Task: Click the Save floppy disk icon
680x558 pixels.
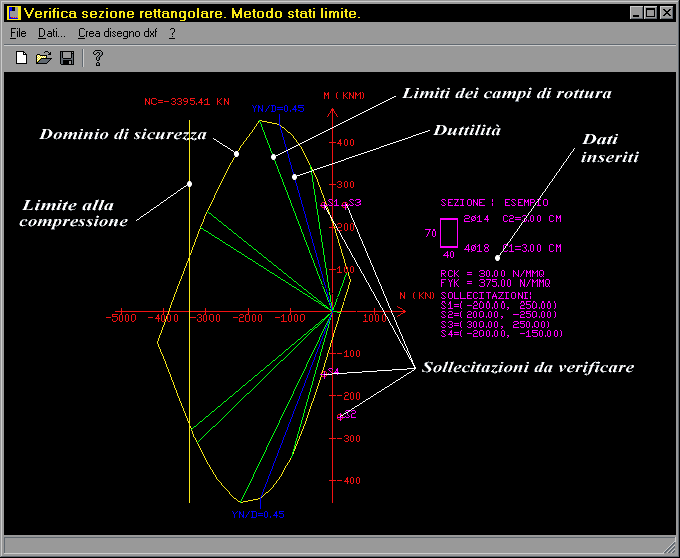Action: (x=67, y=58)
